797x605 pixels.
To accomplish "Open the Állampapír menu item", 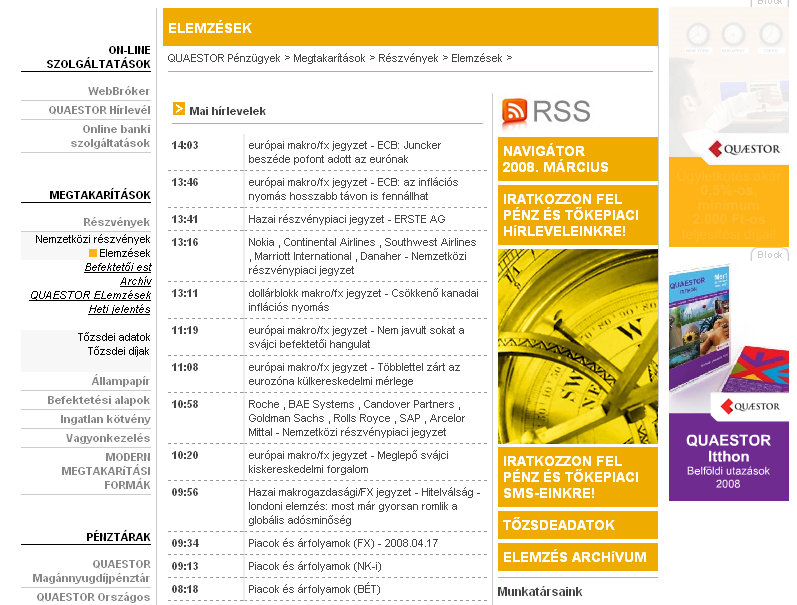I will coord(121,381).
